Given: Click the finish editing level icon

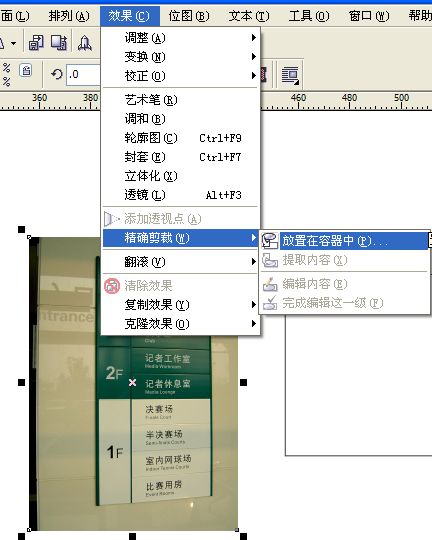Looking at the screenshot, I should 270,303.
